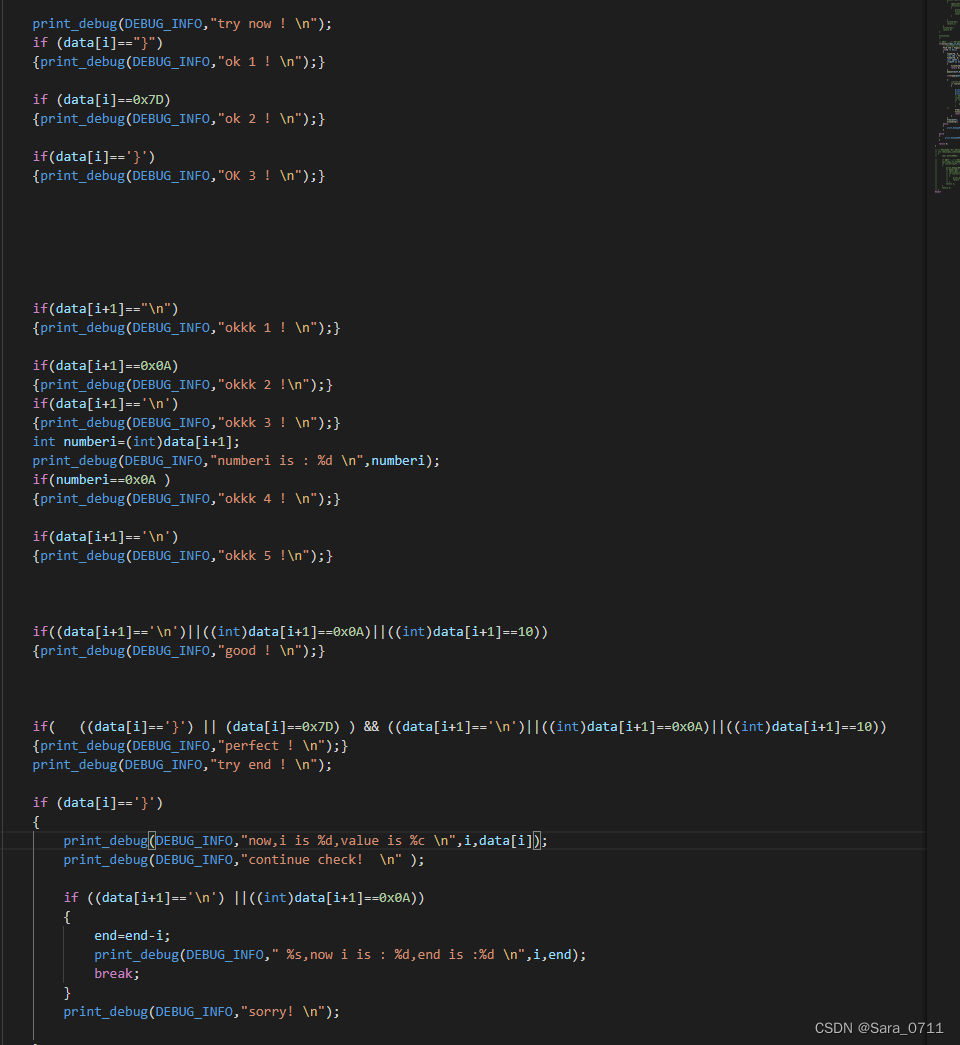Click the line 'if (data[i]=="}")'

(x=98, y=43)
